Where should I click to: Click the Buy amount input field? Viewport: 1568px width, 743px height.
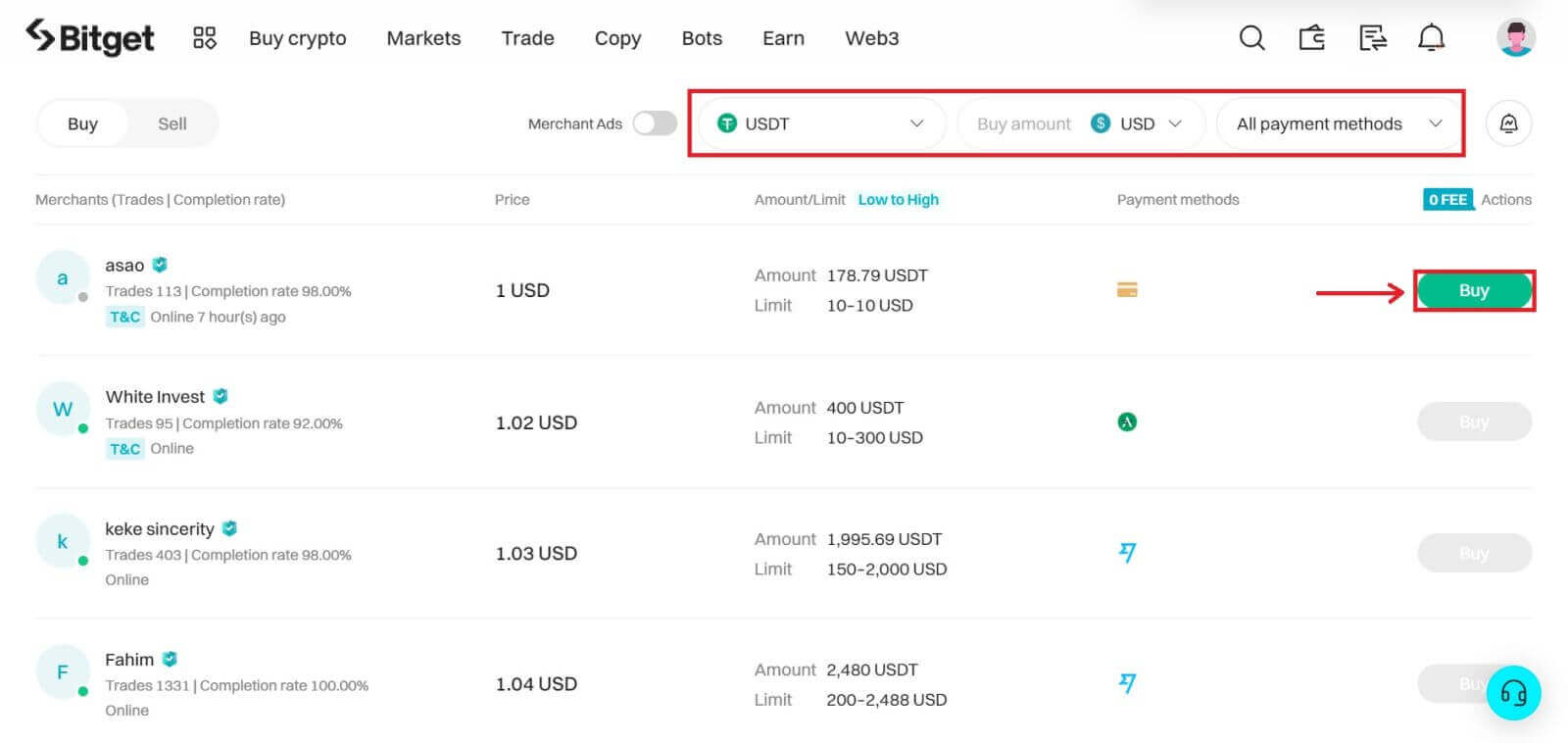tap(1022, 124)
